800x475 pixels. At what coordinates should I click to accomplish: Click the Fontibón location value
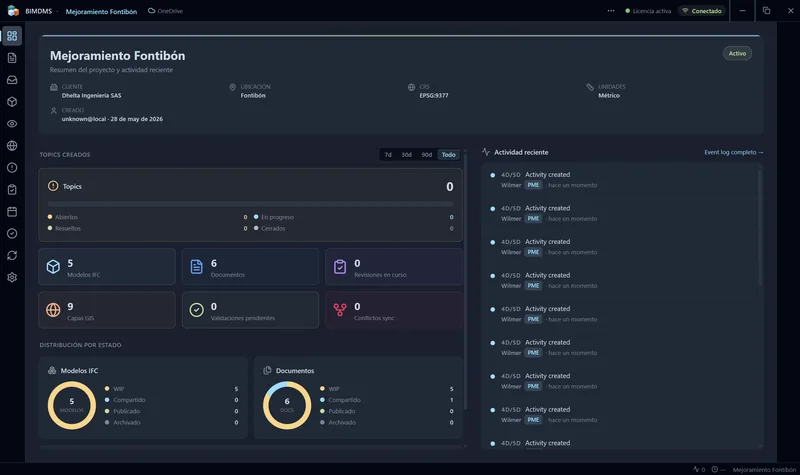pyautogui.click(x=253, y=95)
